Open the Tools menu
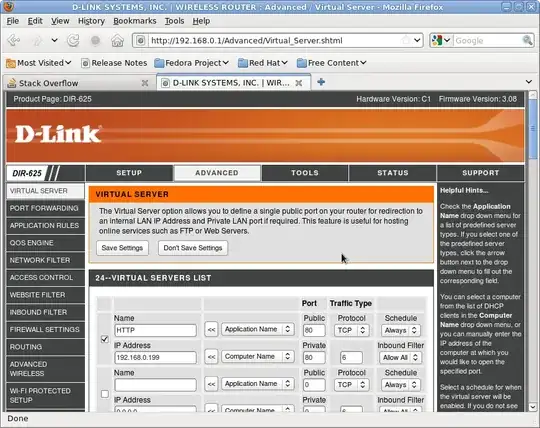 [x=174, y=21]
